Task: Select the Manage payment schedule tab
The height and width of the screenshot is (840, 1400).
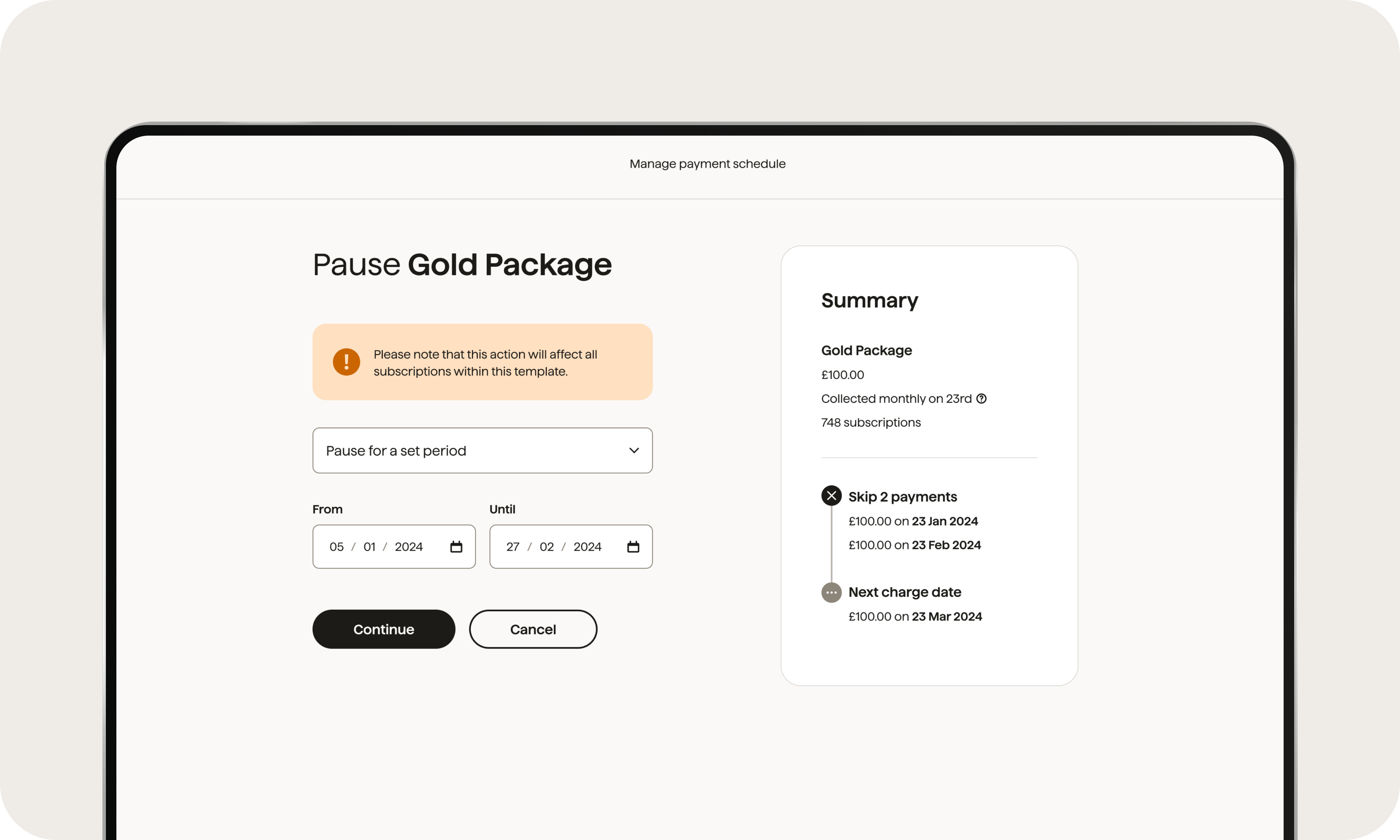Action: pos(707,163)
